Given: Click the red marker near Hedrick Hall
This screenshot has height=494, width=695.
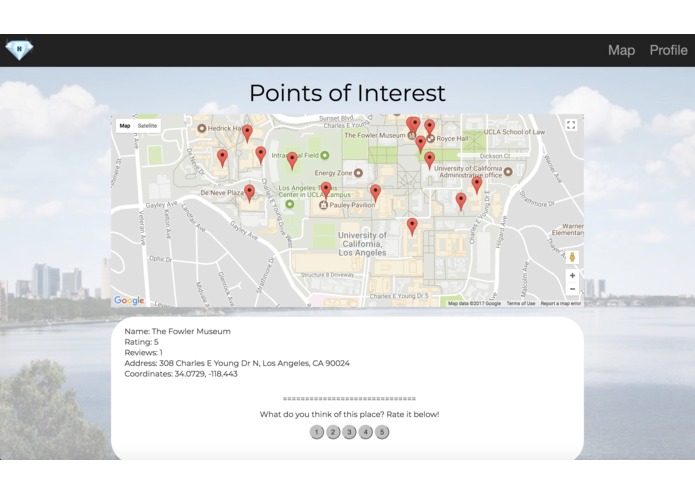Looking at the screenshot, I should pos(247,133).
